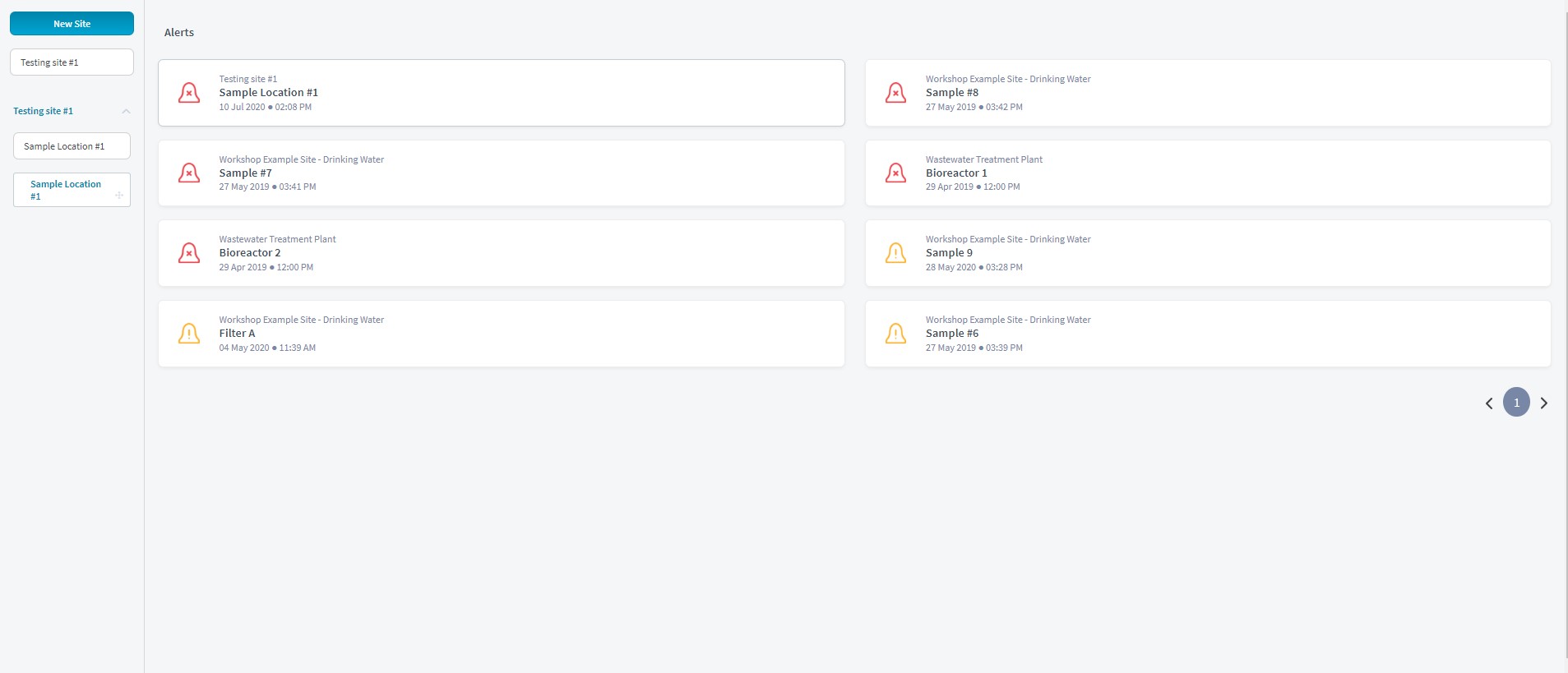Click the red alert bell for Sample #8
This screenshot has height=673, width=1568.
click(x=895, y=93)
